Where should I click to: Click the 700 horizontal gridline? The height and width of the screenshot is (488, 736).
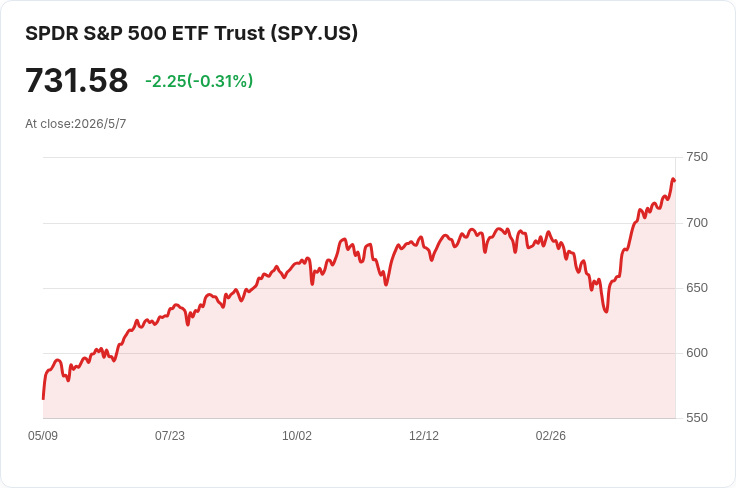click(359, 223)
